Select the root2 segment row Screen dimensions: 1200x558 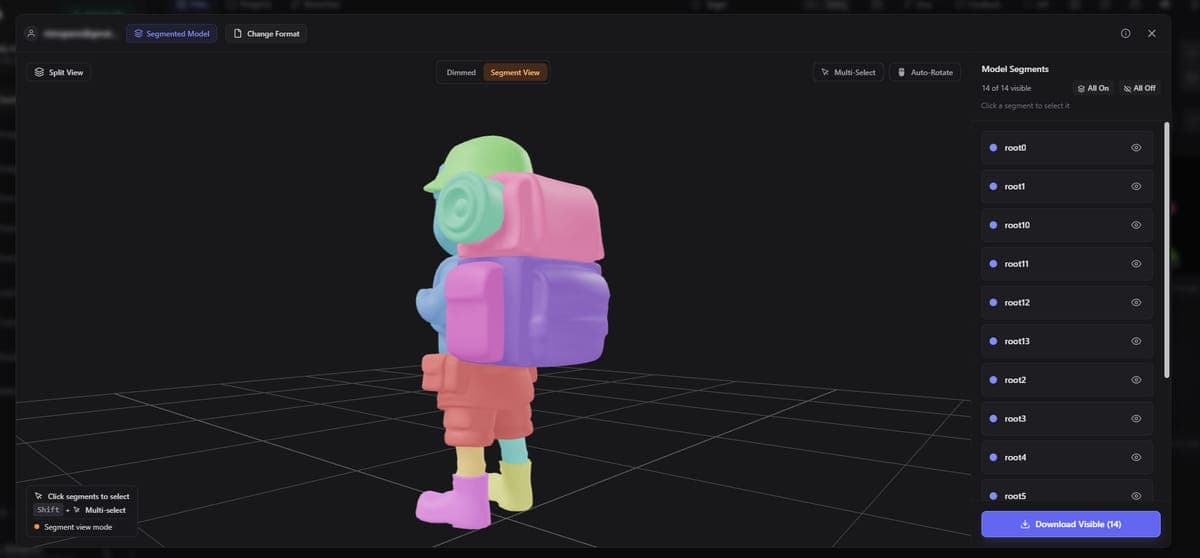pyautogui.click(x=1067, y=380)
